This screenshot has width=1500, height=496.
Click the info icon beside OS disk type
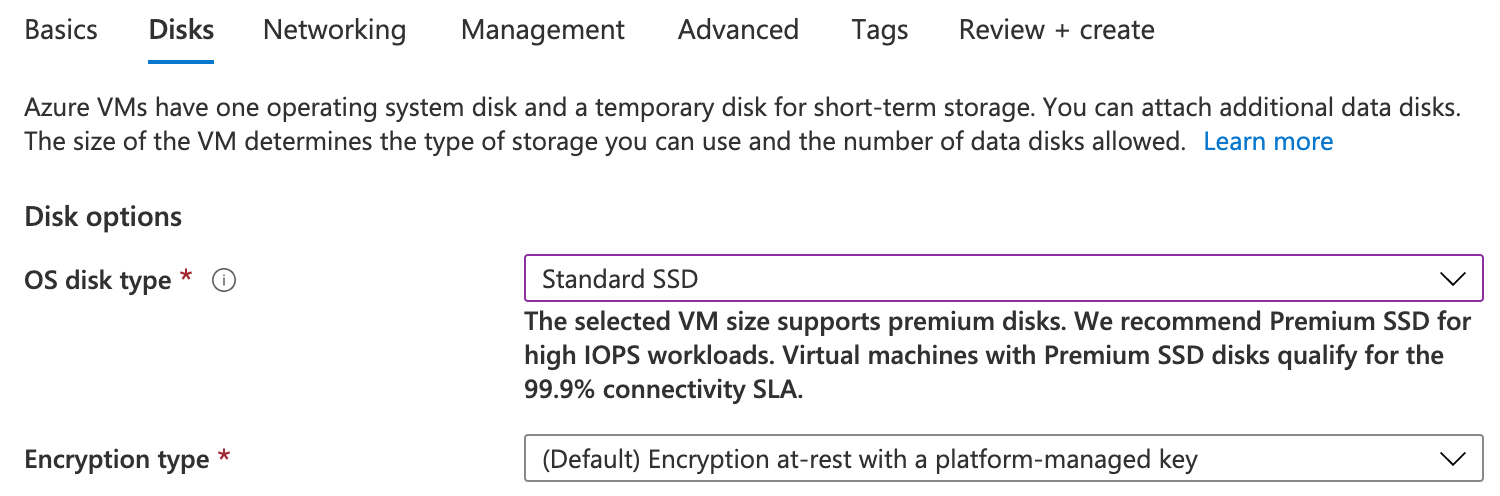(224, 282)
